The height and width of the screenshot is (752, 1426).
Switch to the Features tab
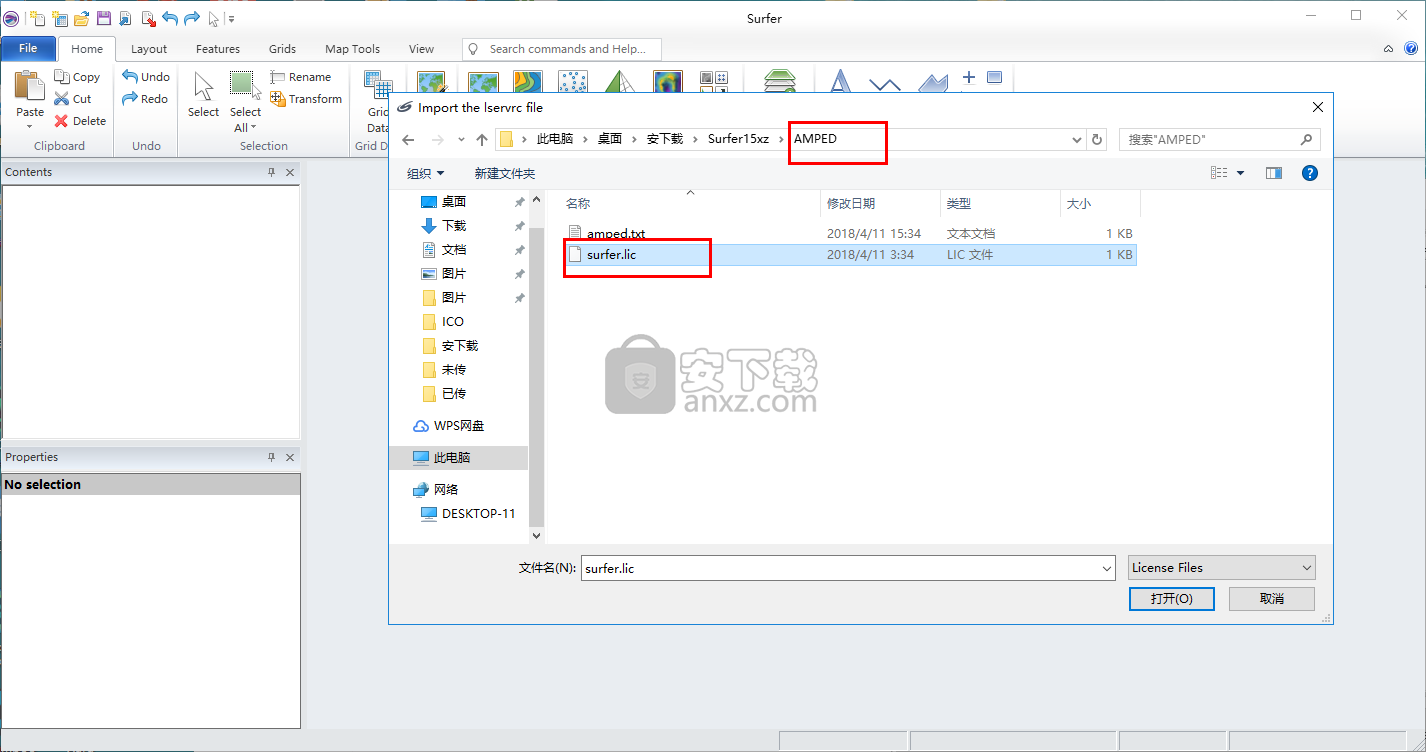point(218,48)
